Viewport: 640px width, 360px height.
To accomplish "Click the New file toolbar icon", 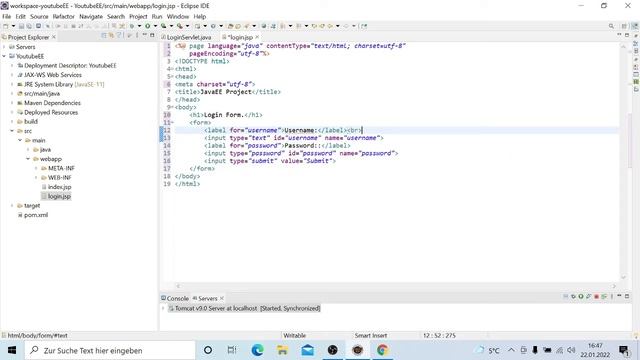I will click(x=6, y=26).
